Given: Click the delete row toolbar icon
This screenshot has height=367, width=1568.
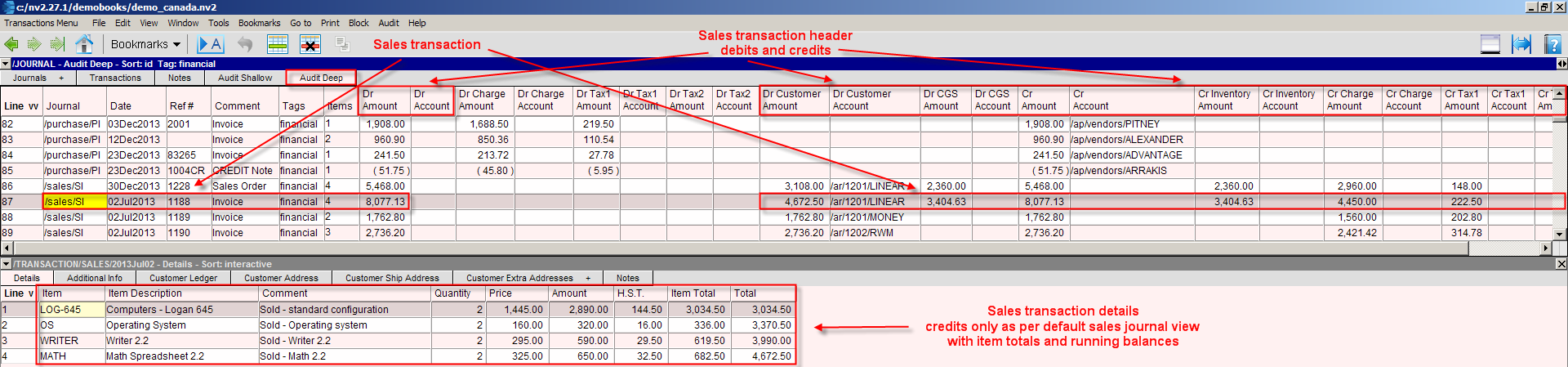Looking at the screenshot, I should pos(310,44).
